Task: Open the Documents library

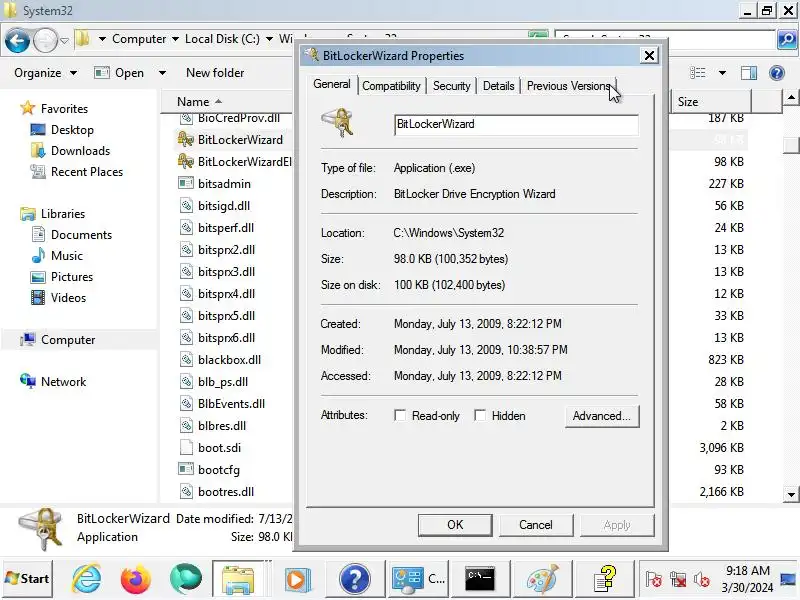Action: click(x=81, y=234)
